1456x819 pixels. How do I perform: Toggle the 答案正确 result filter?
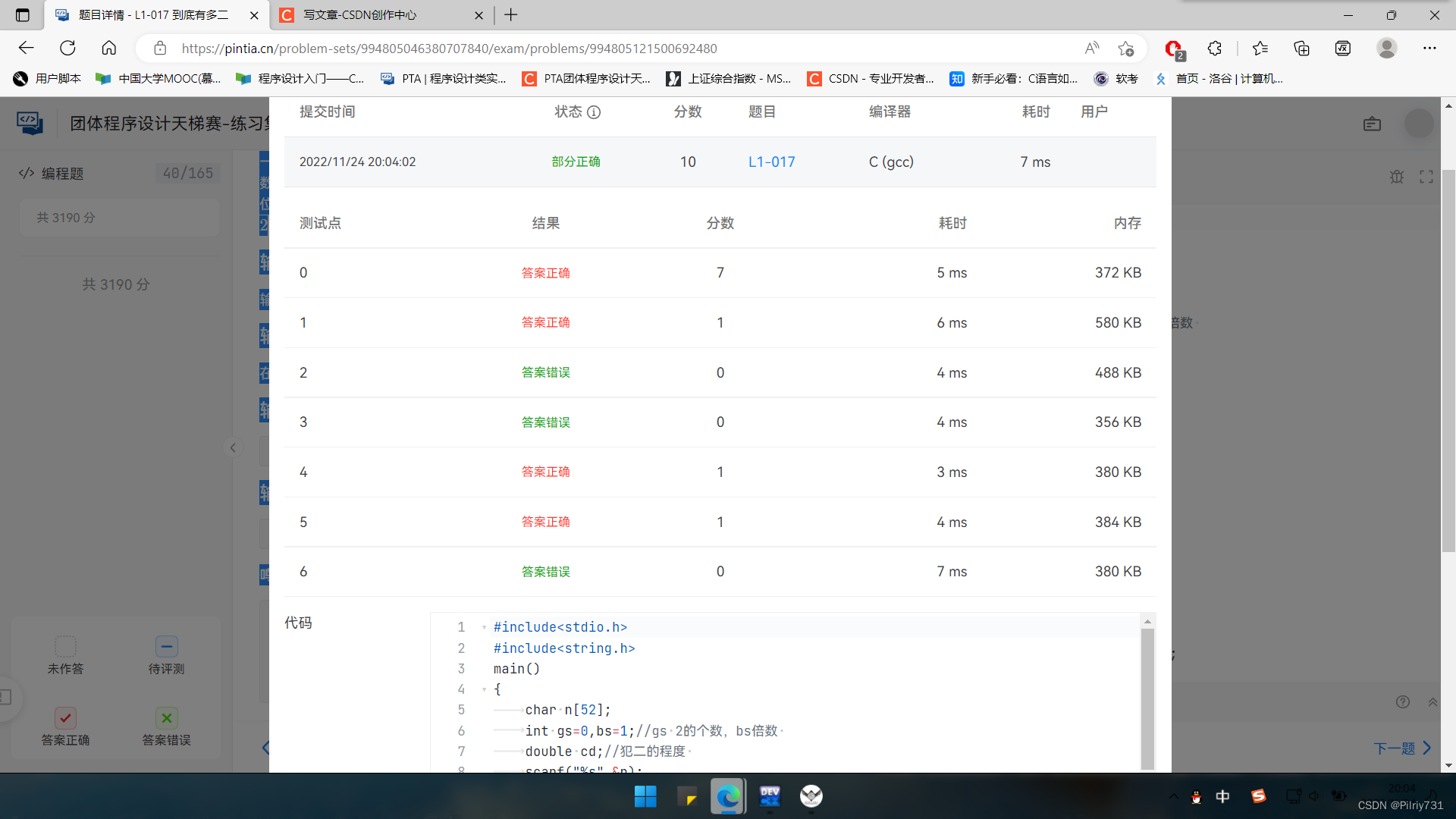pos(65,717)
